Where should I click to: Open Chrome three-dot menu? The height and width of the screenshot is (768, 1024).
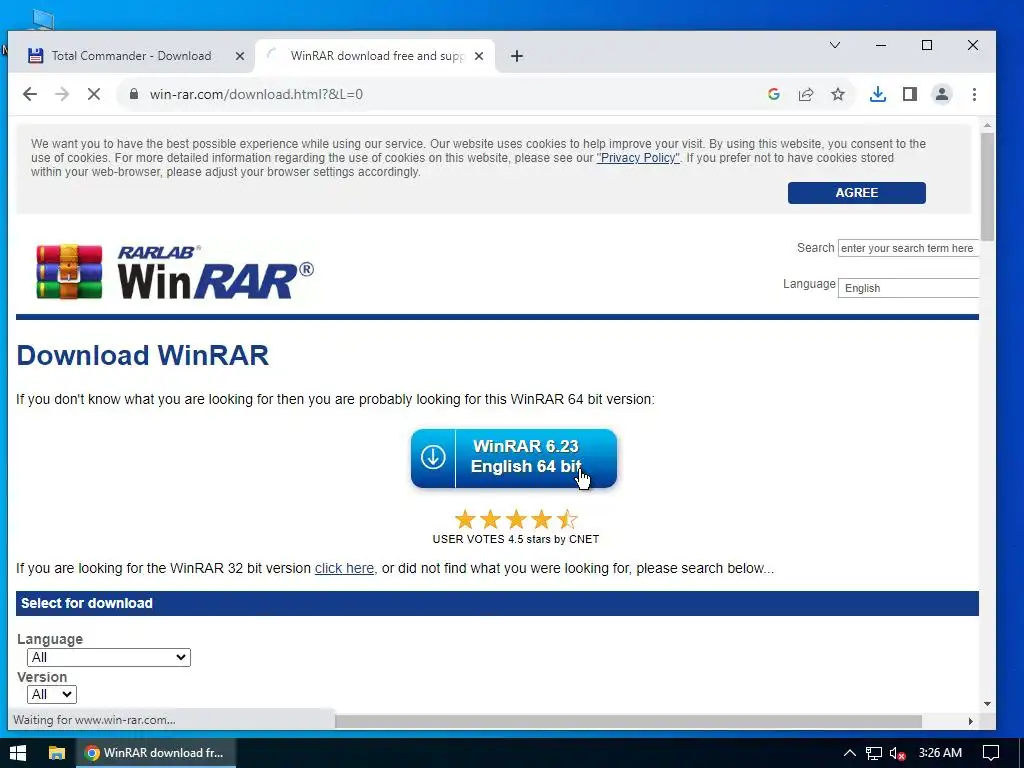(974, 94)
